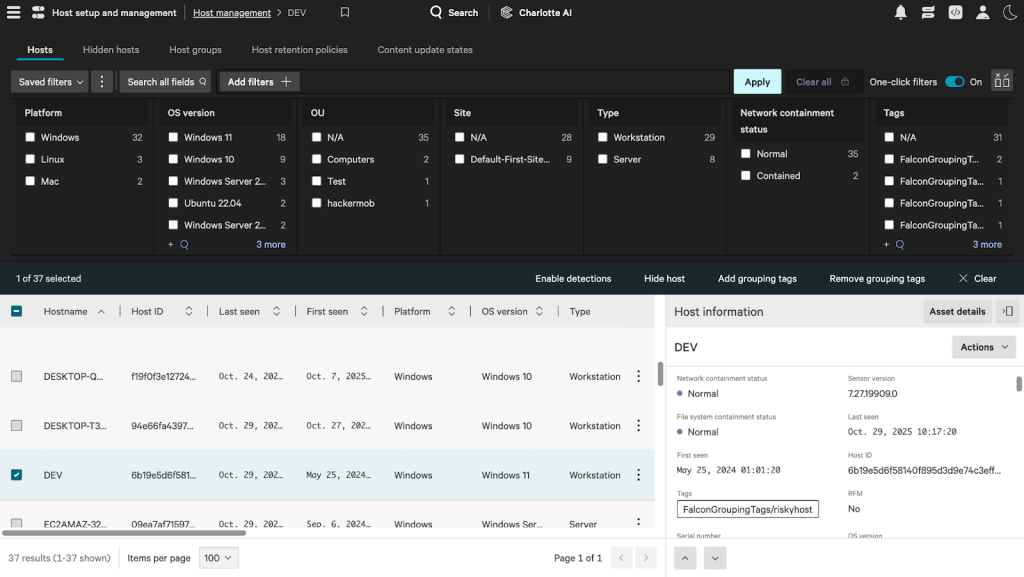Viewport: 1024px width, 577px height.
Task: Open the hamburger navigation menu
Action: [x=13, y=12]
